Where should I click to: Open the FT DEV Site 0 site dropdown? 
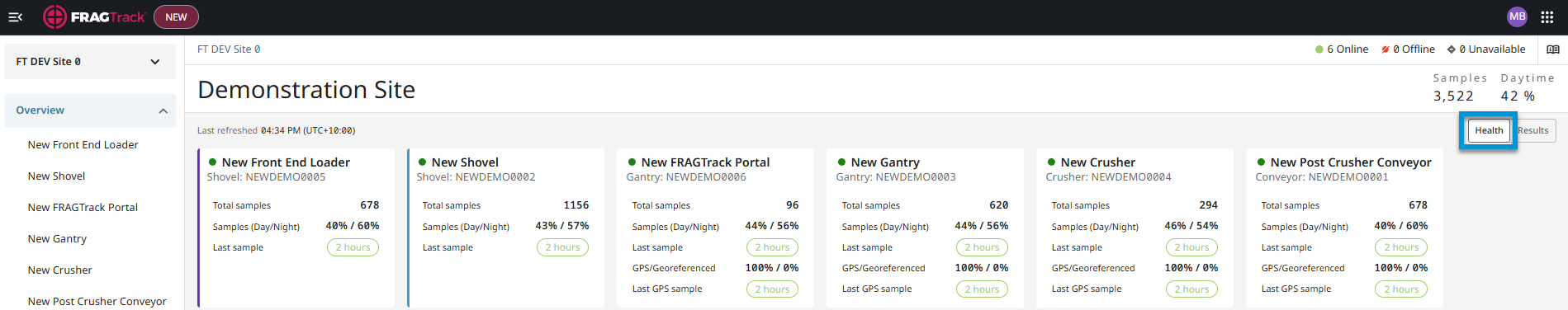(x=89, y=62)
